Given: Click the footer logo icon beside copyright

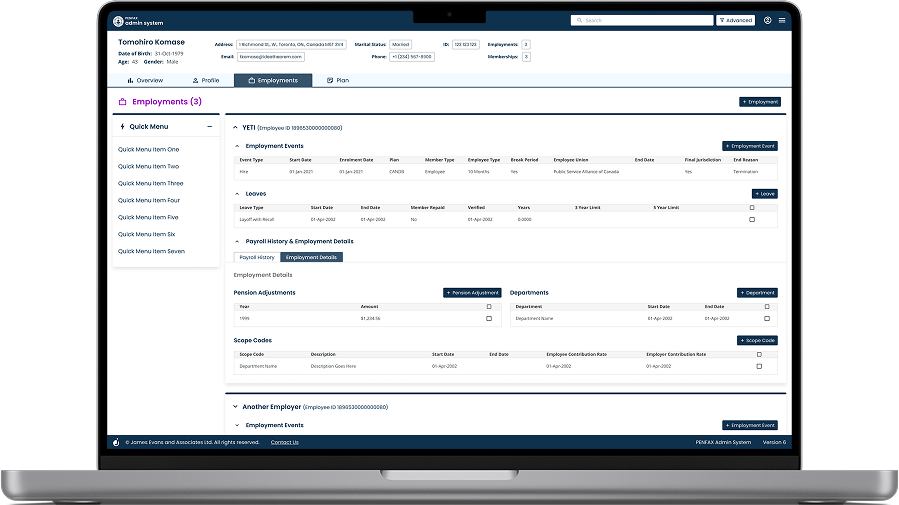Looking at the screenshot, I should click(x=116, y=442).
